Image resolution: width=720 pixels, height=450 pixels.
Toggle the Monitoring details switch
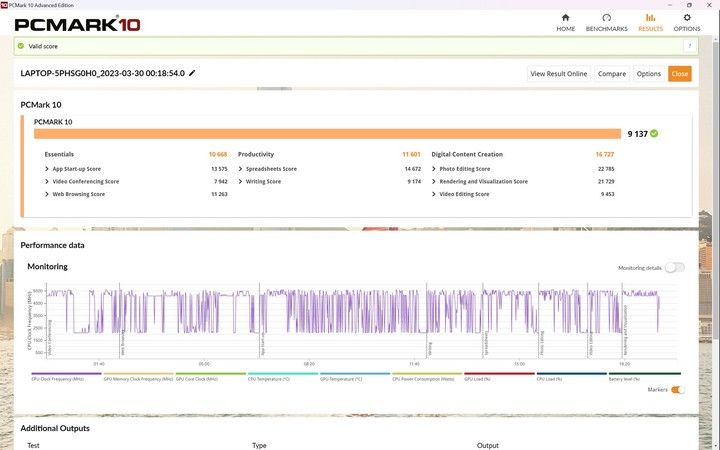tap(675, 267)
